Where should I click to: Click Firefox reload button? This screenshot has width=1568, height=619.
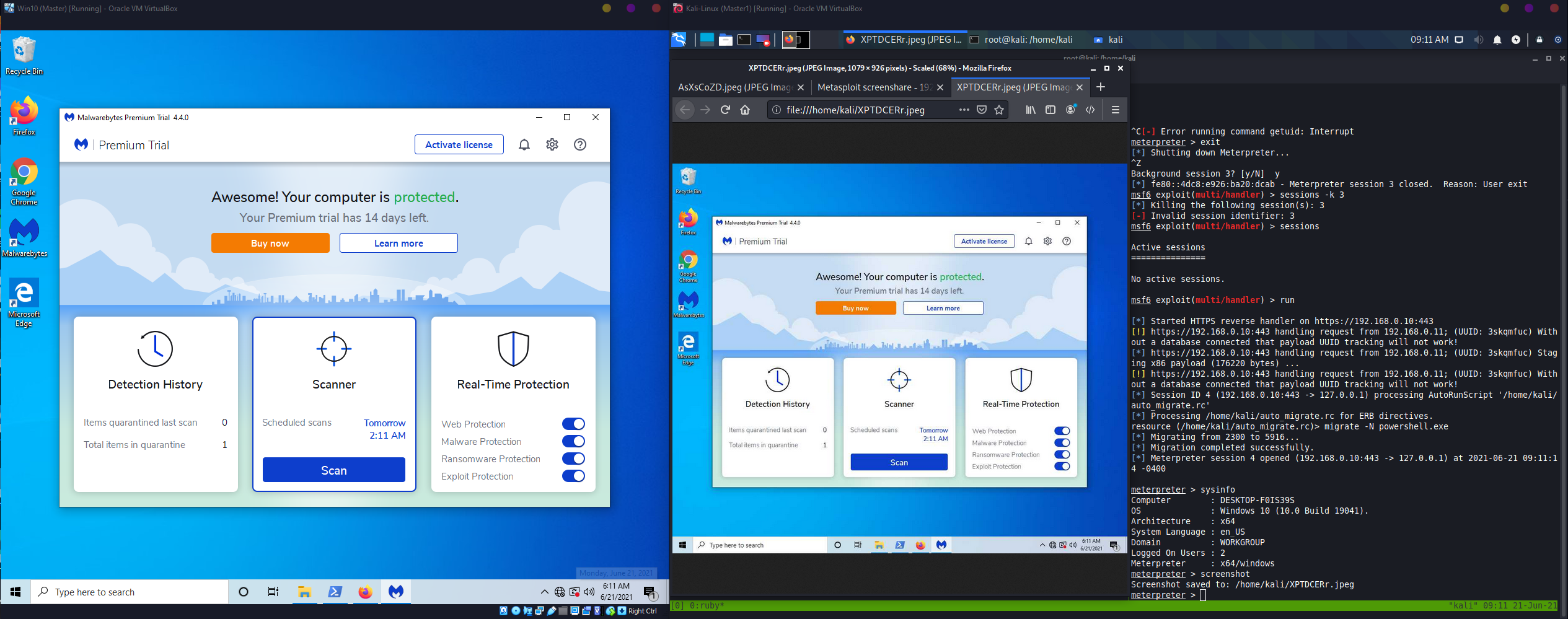[x=725, y=110]
